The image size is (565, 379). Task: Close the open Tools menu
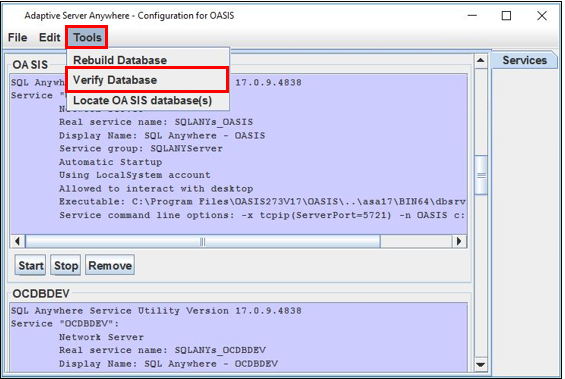click(87, 37)
